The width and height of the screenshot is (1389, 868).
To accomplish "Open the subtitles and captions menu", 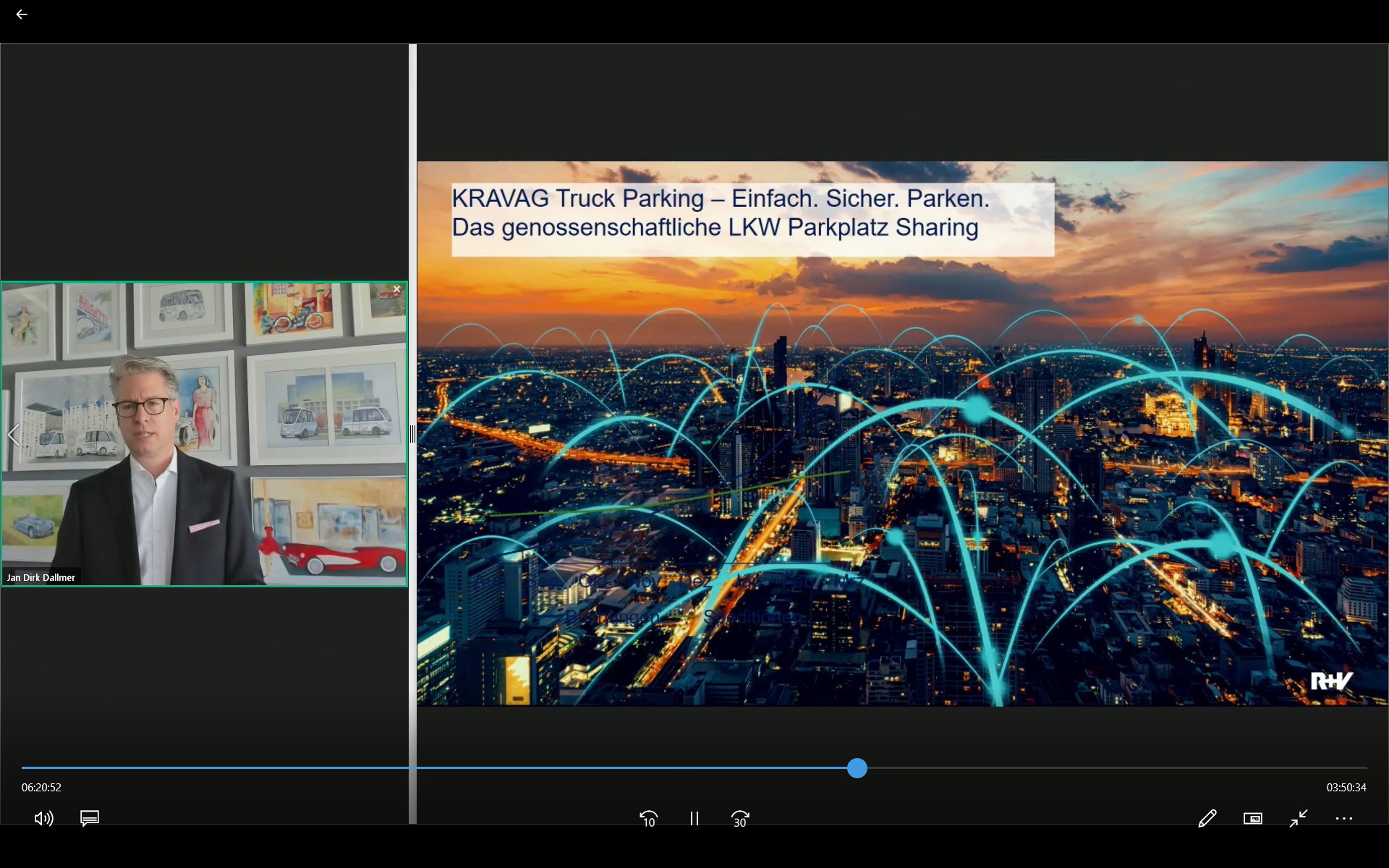I will pos(90,818).
